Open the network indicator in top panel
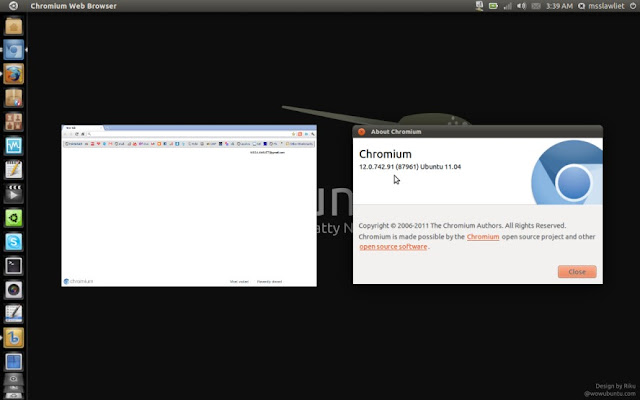 pyautogui.click(x=479, y=6)
